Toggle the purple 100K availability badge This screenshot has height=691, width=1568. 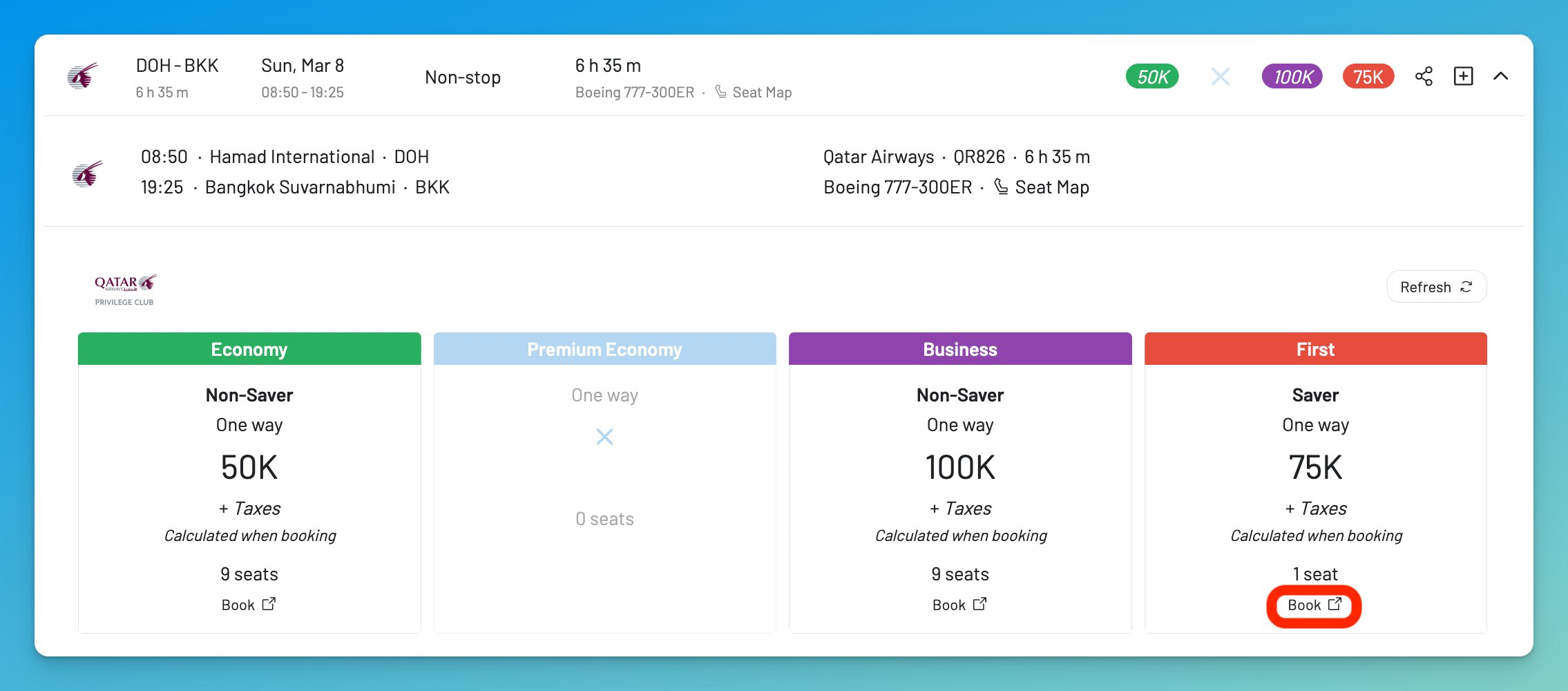1292,77
